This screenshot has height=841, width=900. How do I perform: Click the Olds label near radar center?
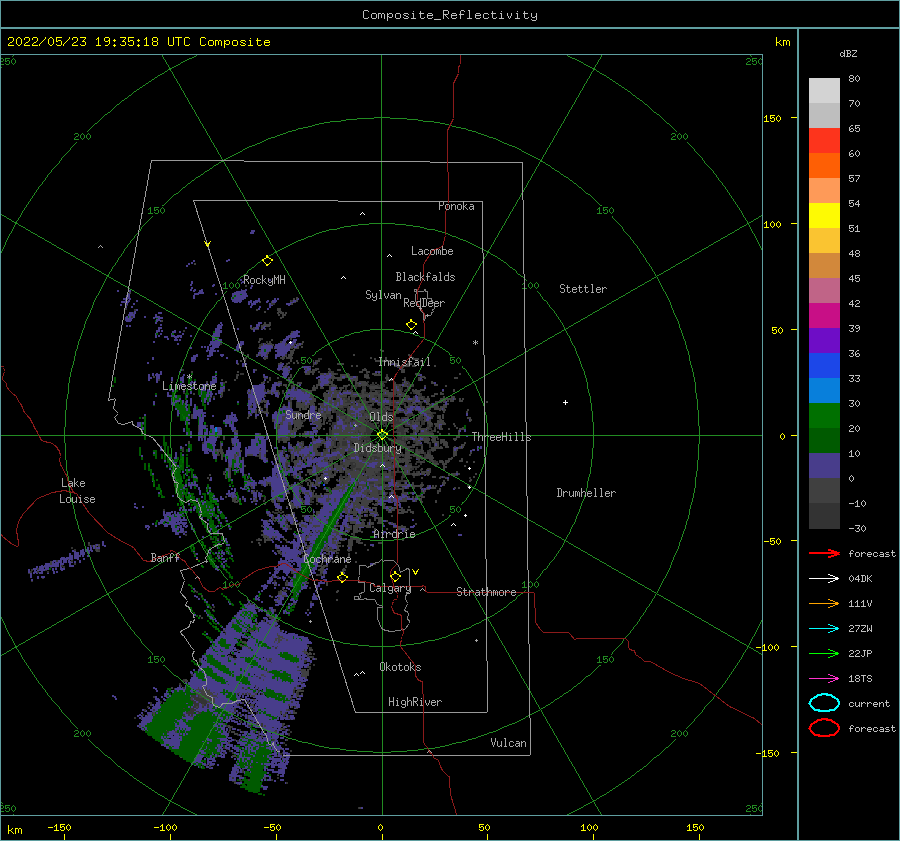click(x=381, y=417)
